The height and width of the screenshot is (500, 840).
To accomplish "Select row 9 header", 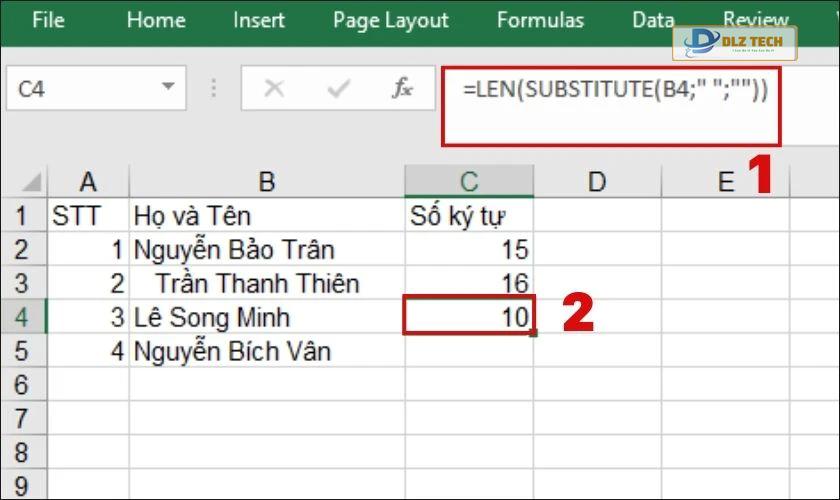I will (24, 485).
